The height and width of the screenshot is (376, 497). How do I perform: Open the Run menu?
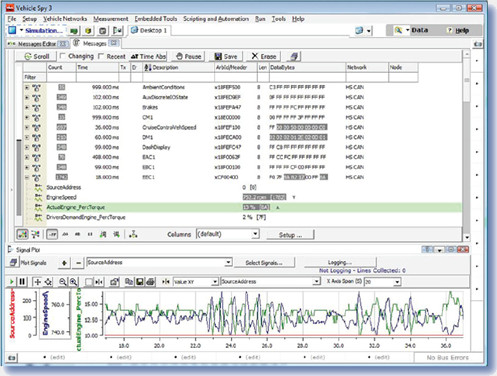point(260,19)
